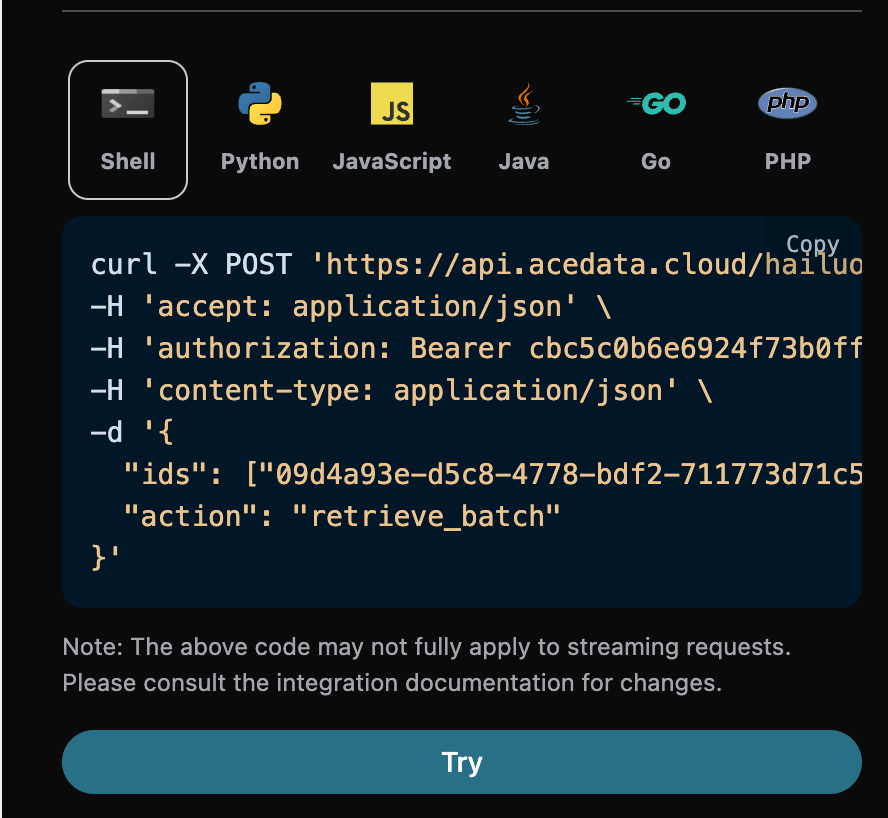Click the Java coffee cup icon
888x818 pixels.
tap(523, 104)
